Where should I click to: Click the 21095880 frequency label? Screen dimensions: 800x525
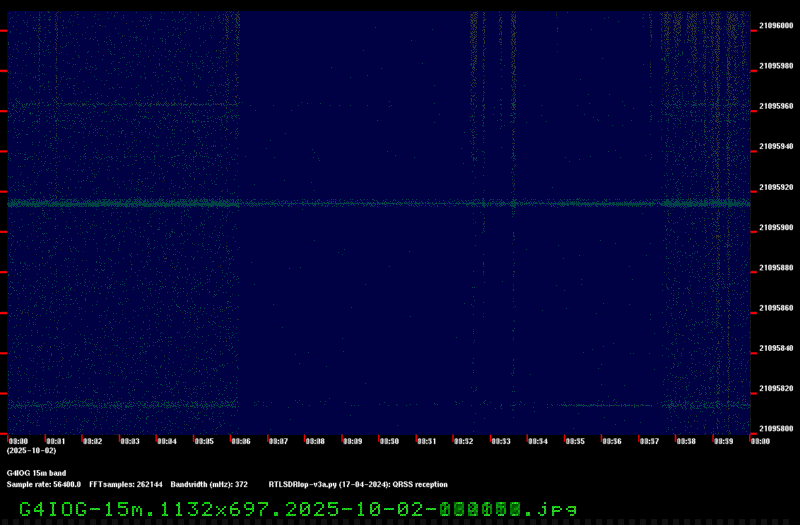coord(776,268)
